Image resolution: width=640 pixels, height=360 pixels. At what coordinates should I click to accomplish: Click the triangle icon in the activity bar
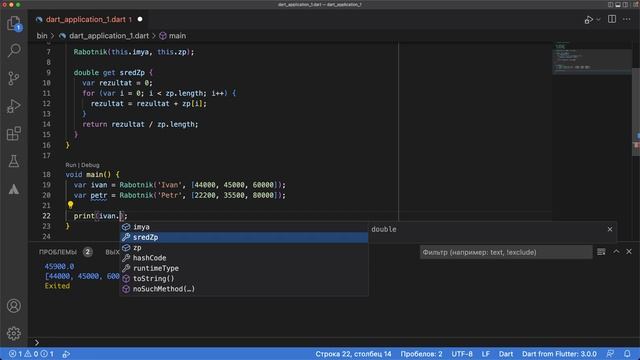click(14, 189)
